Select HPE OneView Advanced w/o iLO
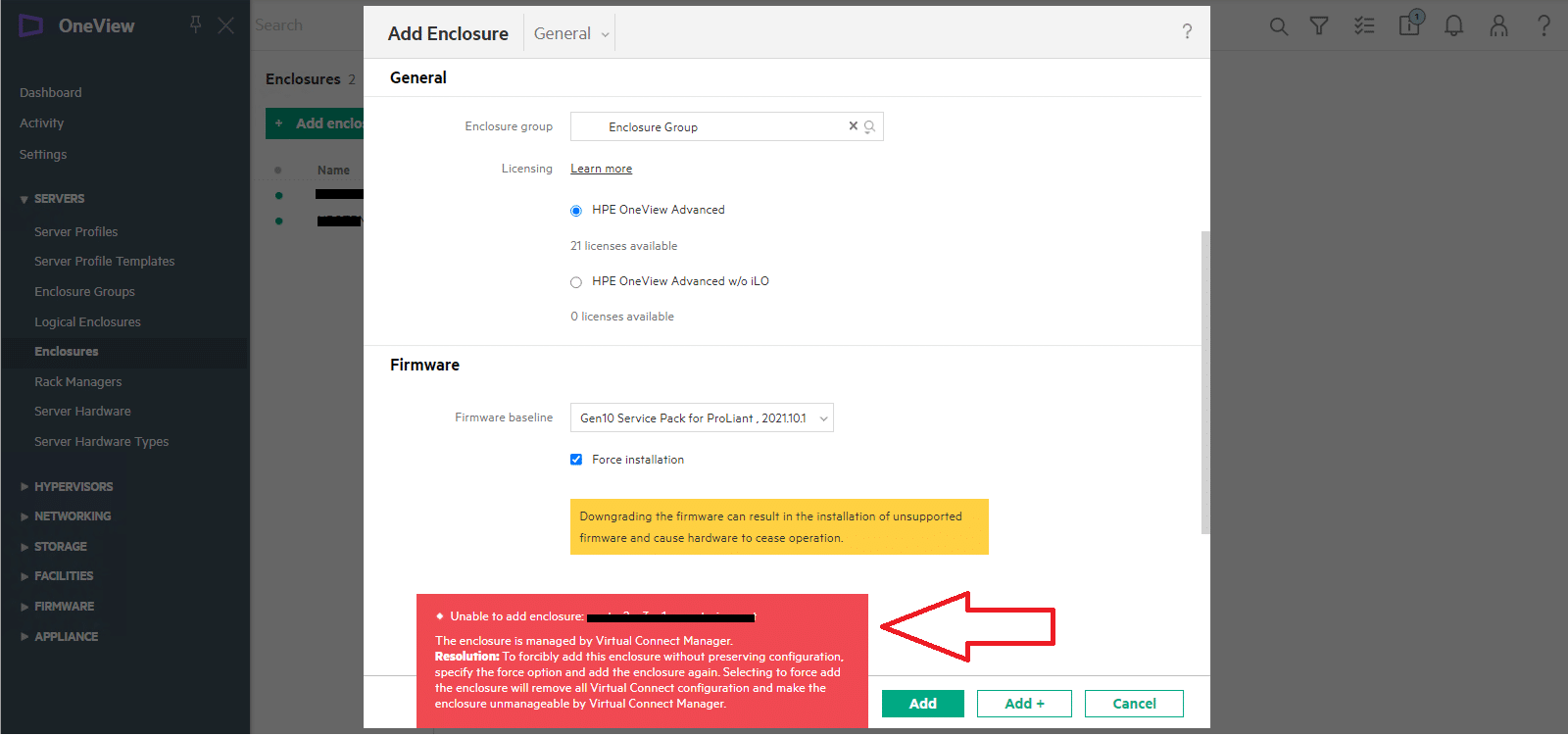The height and width of the screenshot is (736, 1568). pyautogui.click(x=576, y=282)
